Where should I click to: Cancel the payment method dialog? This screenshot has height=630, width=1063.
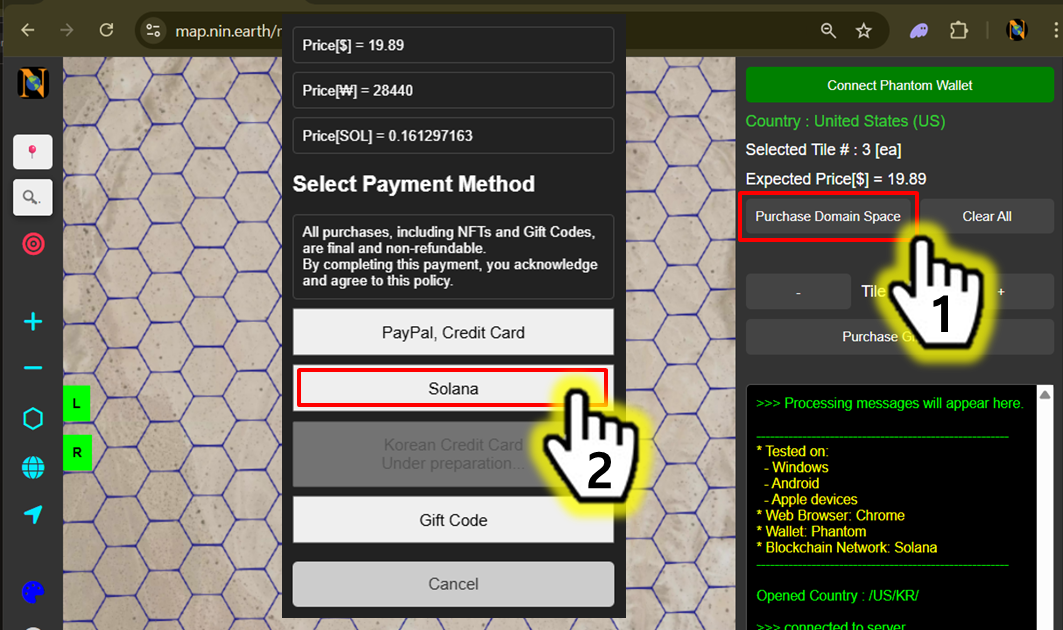coord(453,584)
